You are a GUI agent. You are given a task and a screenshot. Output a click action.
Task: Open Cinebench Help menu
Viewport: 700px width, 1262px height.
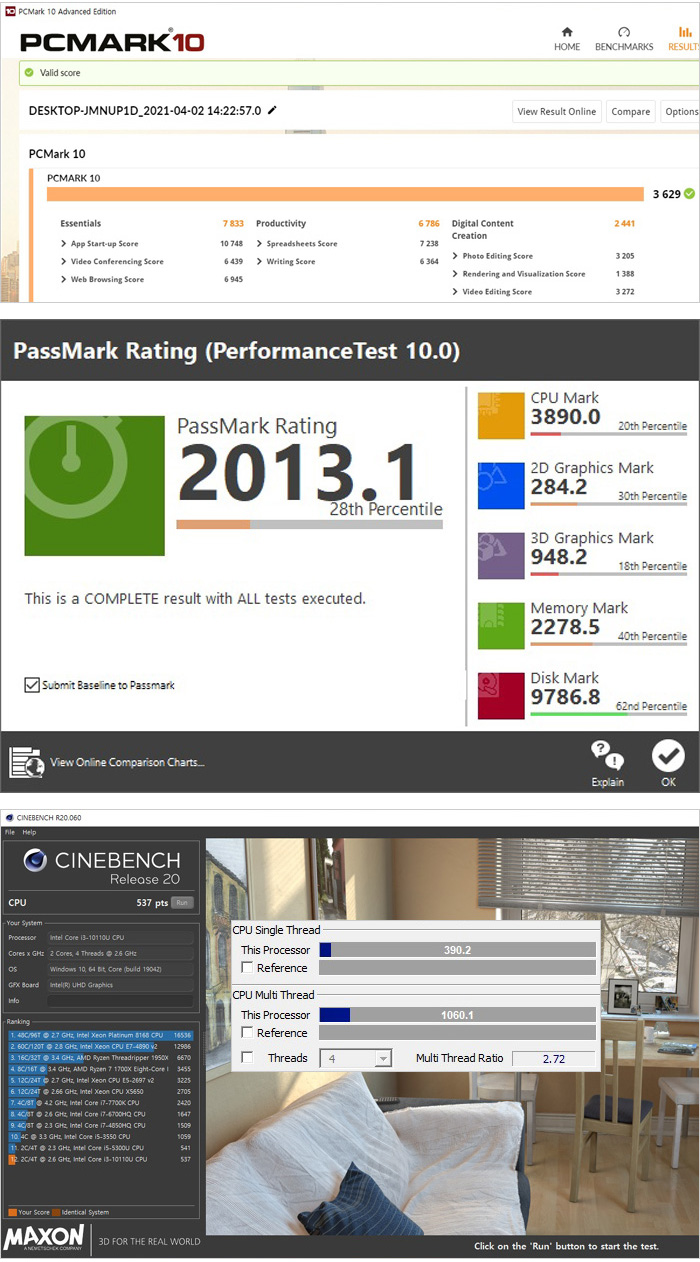pos(29,832)
